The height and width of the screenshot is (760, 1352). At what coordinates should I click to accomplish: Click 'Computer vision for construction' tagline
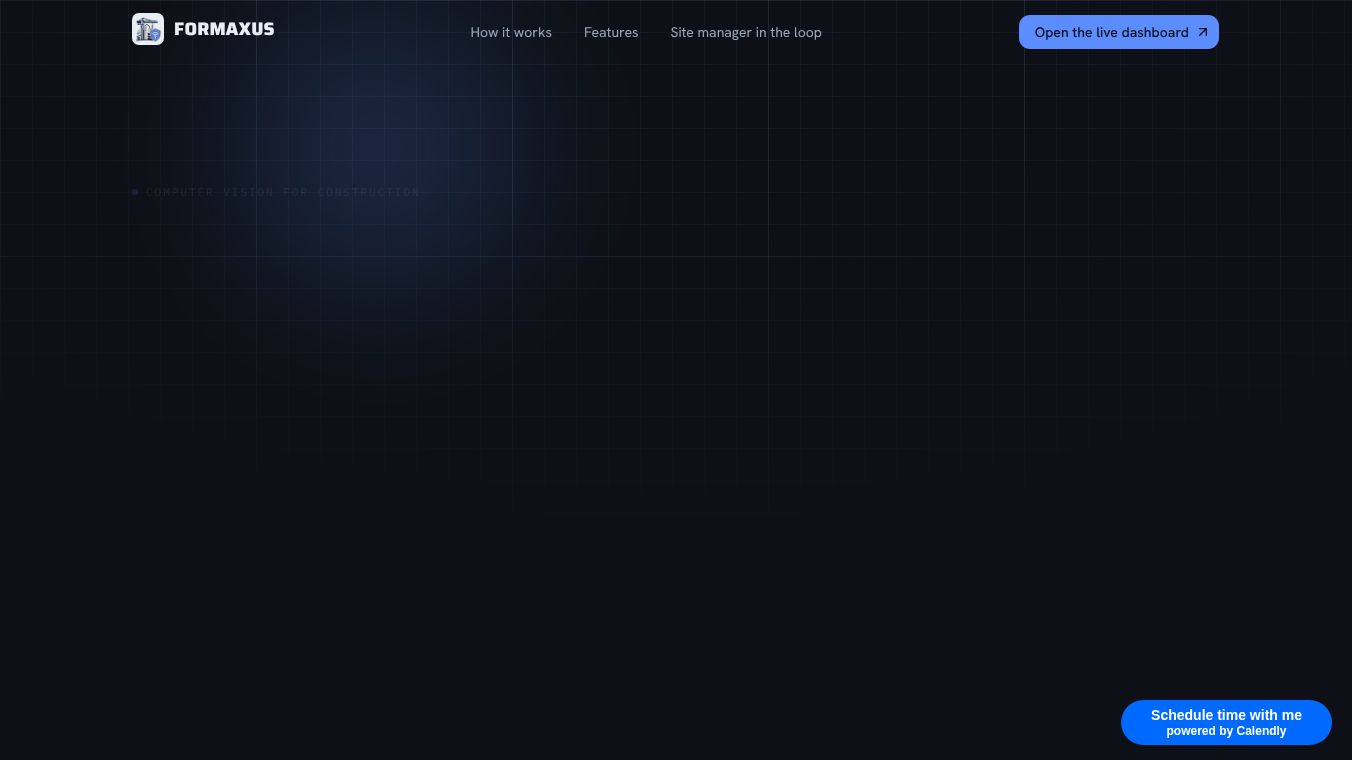tap(283, 192)
